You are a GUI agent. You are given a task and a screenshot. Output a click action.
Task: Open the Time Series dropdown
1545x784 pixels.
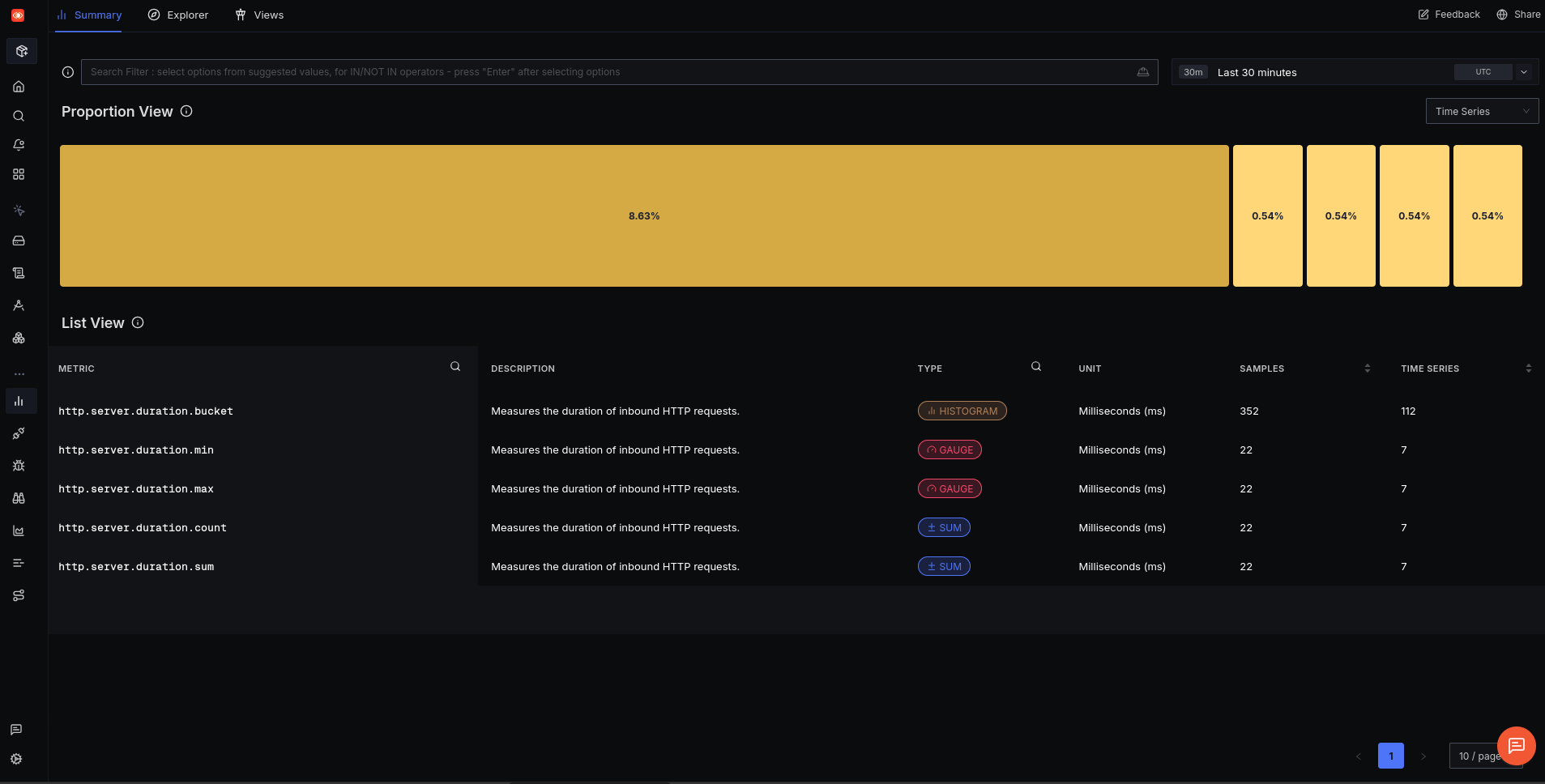pyautogui.click(x=1481, y=112)
